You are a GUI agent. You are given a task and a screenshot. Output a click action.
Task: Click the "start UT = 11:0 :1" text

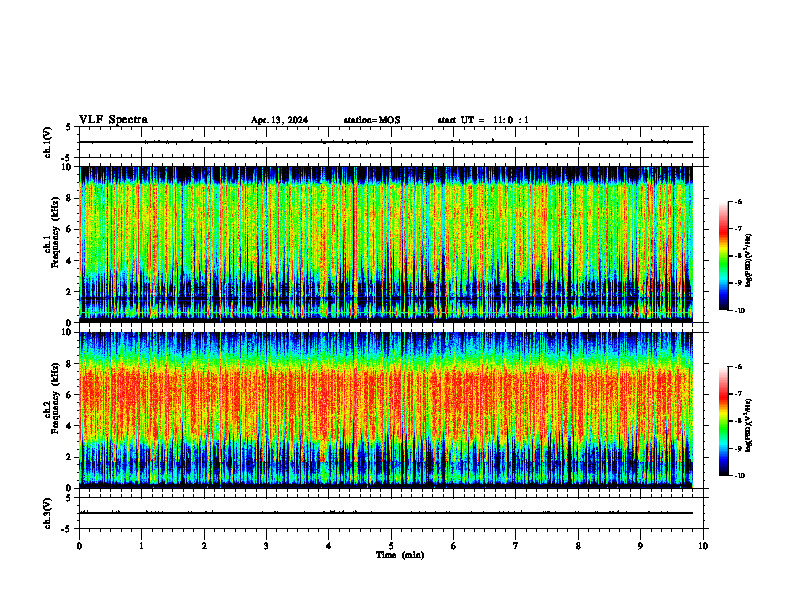click(x=483, y=120)
